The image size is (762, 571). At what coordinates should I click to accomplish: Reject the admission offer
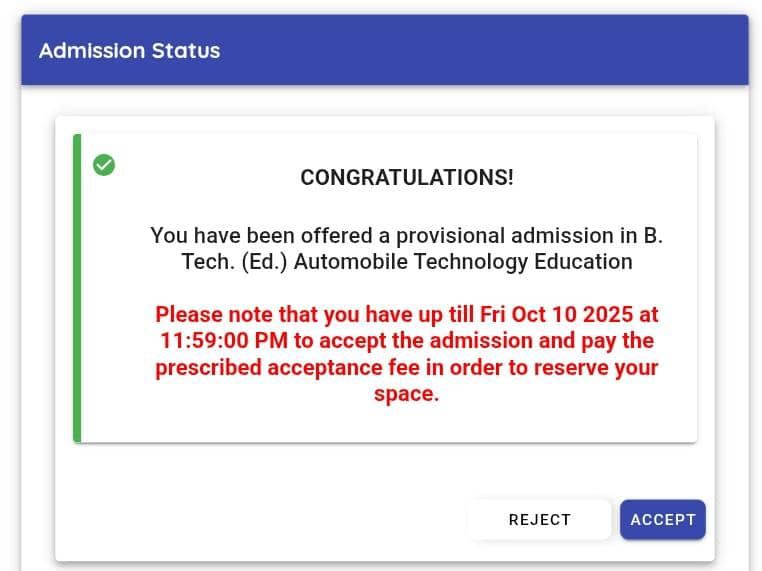tap(539, 520)
